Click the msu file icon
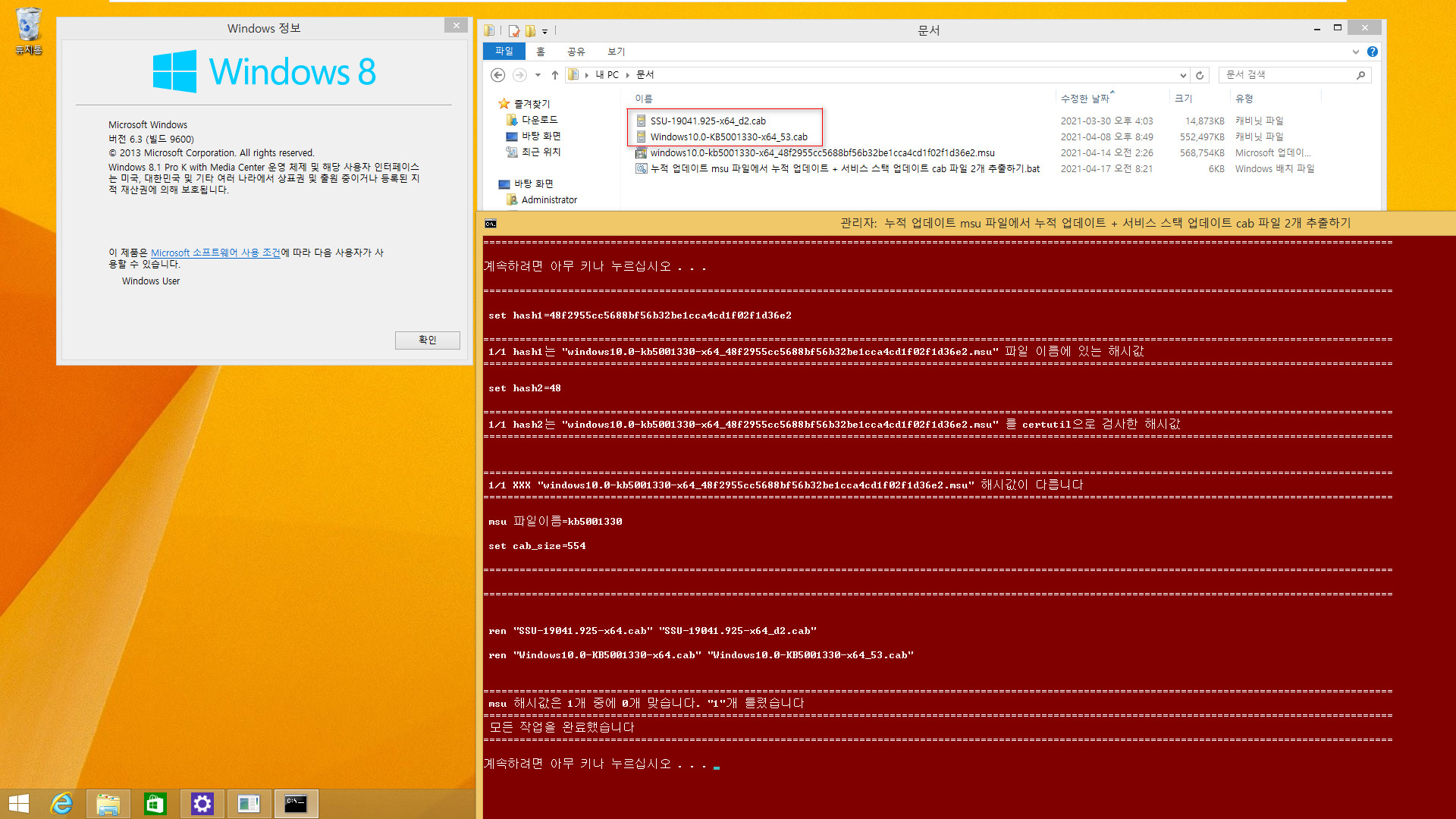Image resolution: width=1456 pixels, height=819 pixels. click(x=641, y=153)
